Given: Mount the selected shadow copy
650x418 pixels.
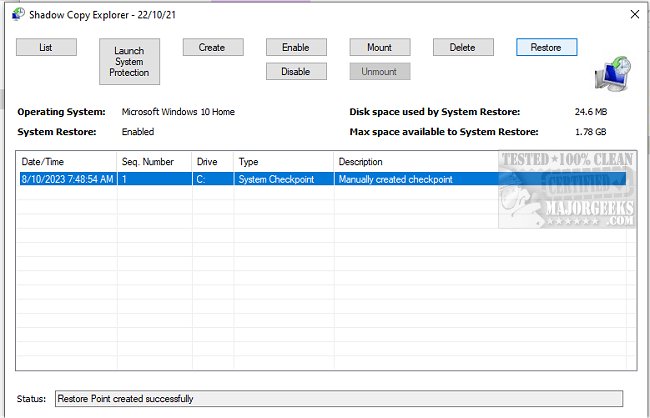Looking at the screenshot, I should coord(379,47).
